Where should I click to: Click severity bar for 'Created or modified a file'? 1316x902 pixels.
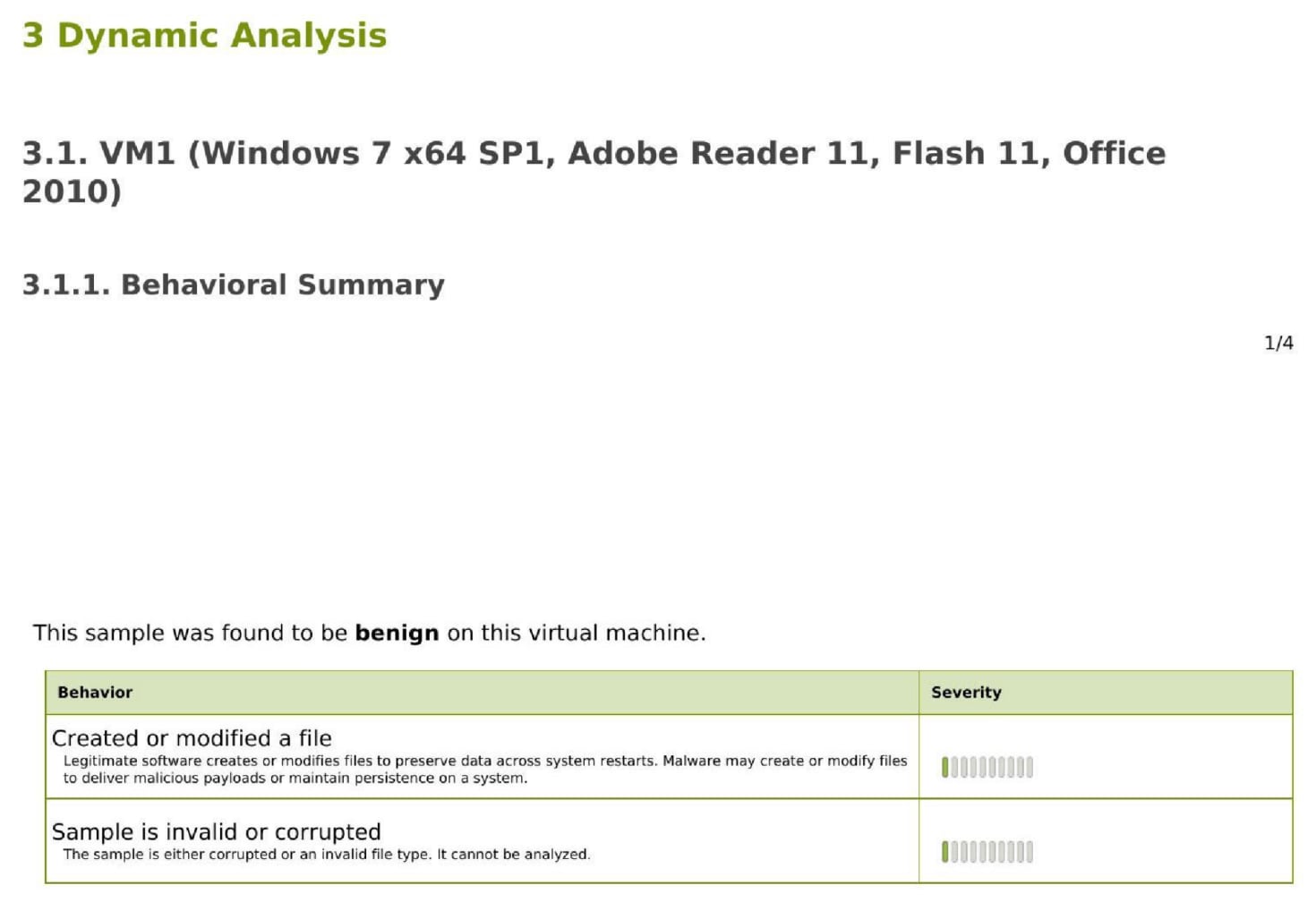(987, 767)
